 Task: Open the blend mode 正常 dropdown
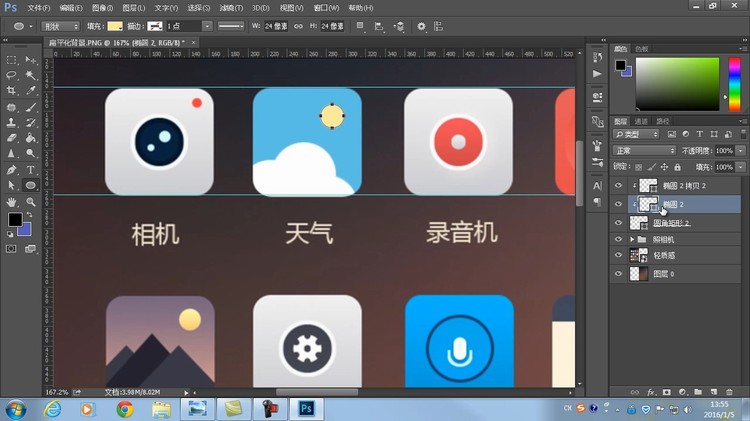(644, 151)
